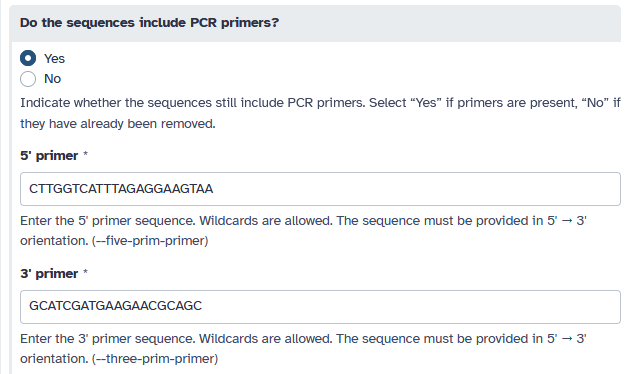This screenshot has width=628, height=374.
Task: Click the "5' primer" field label
Action: coord(49,156)
